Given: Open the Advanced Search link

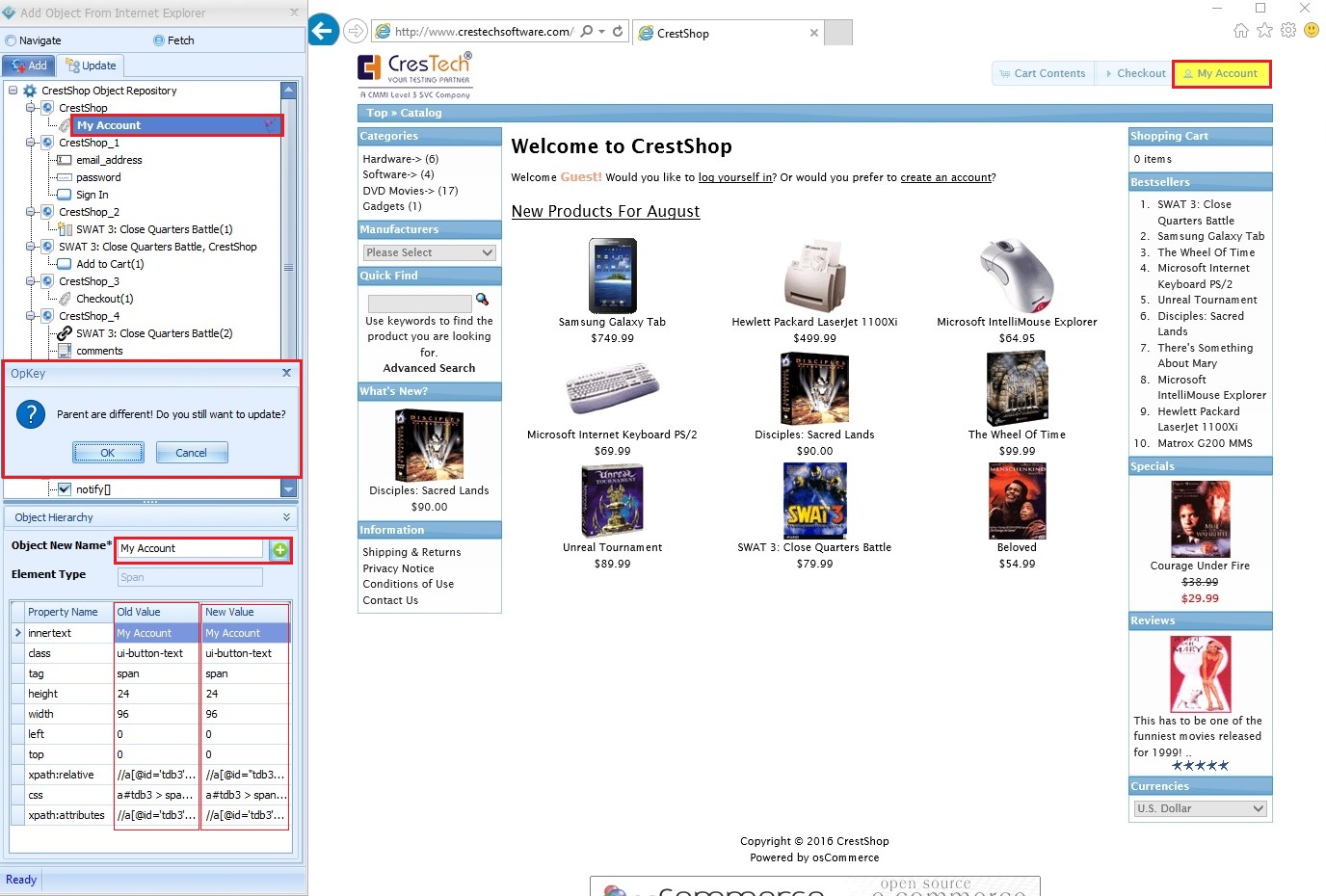Looking at the screenshot, I should coord(429,368).
